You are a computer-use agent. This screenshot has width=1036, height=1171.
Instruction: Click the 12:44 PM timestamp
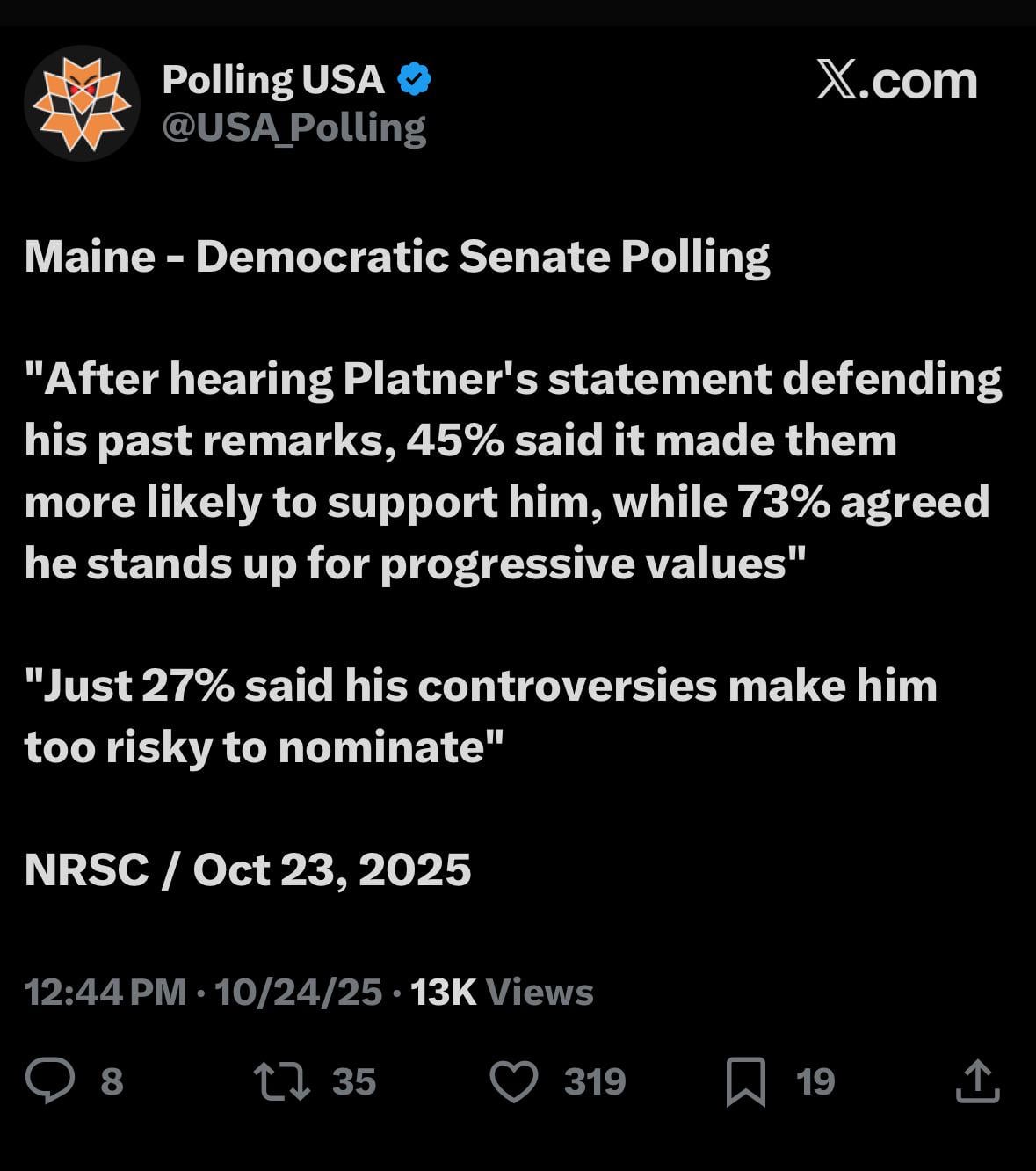click(105, 992)
